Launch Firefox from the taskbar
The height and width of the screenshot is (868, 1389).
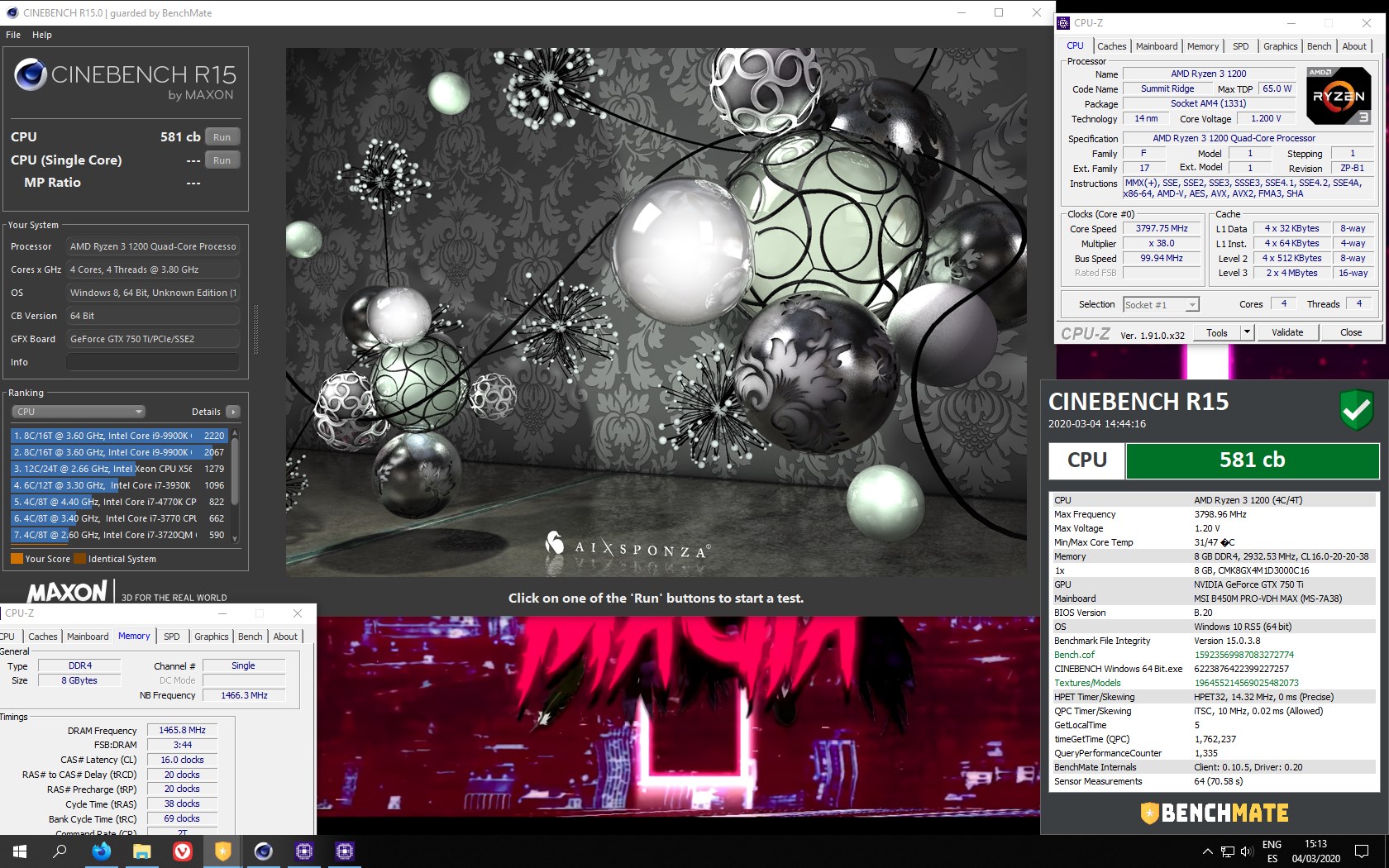102,851
